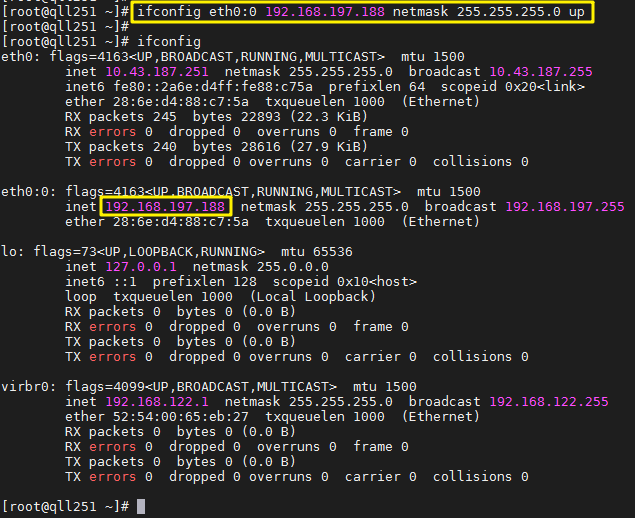Screen dimensions: 635x518
Task: Click the virbr0 interface name
Action: coord(29,386)
